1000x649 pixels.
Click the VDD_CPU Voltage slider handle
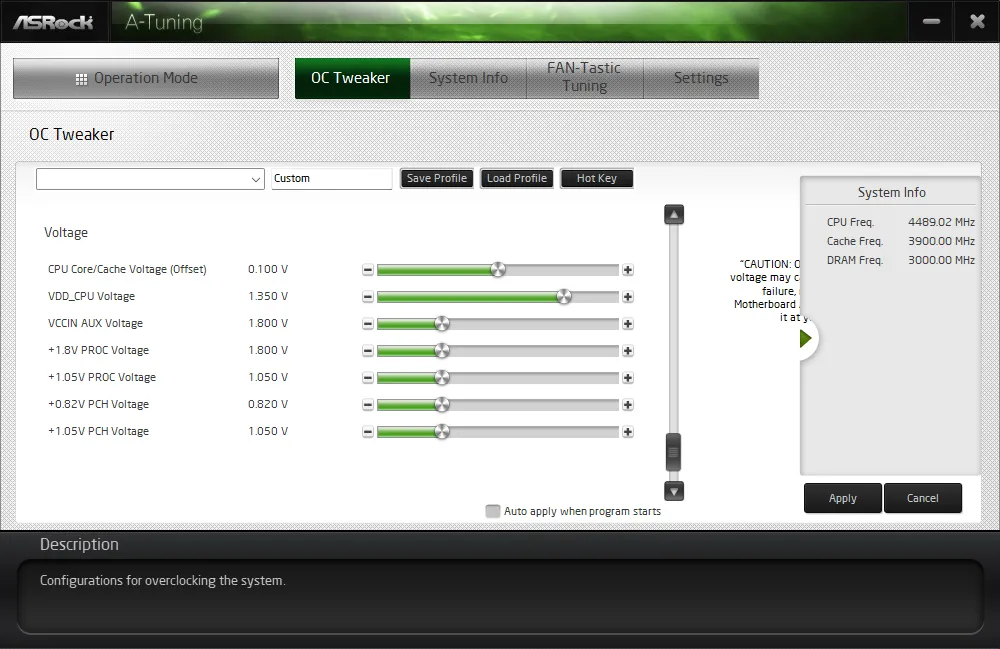click(x=564, y=296)
